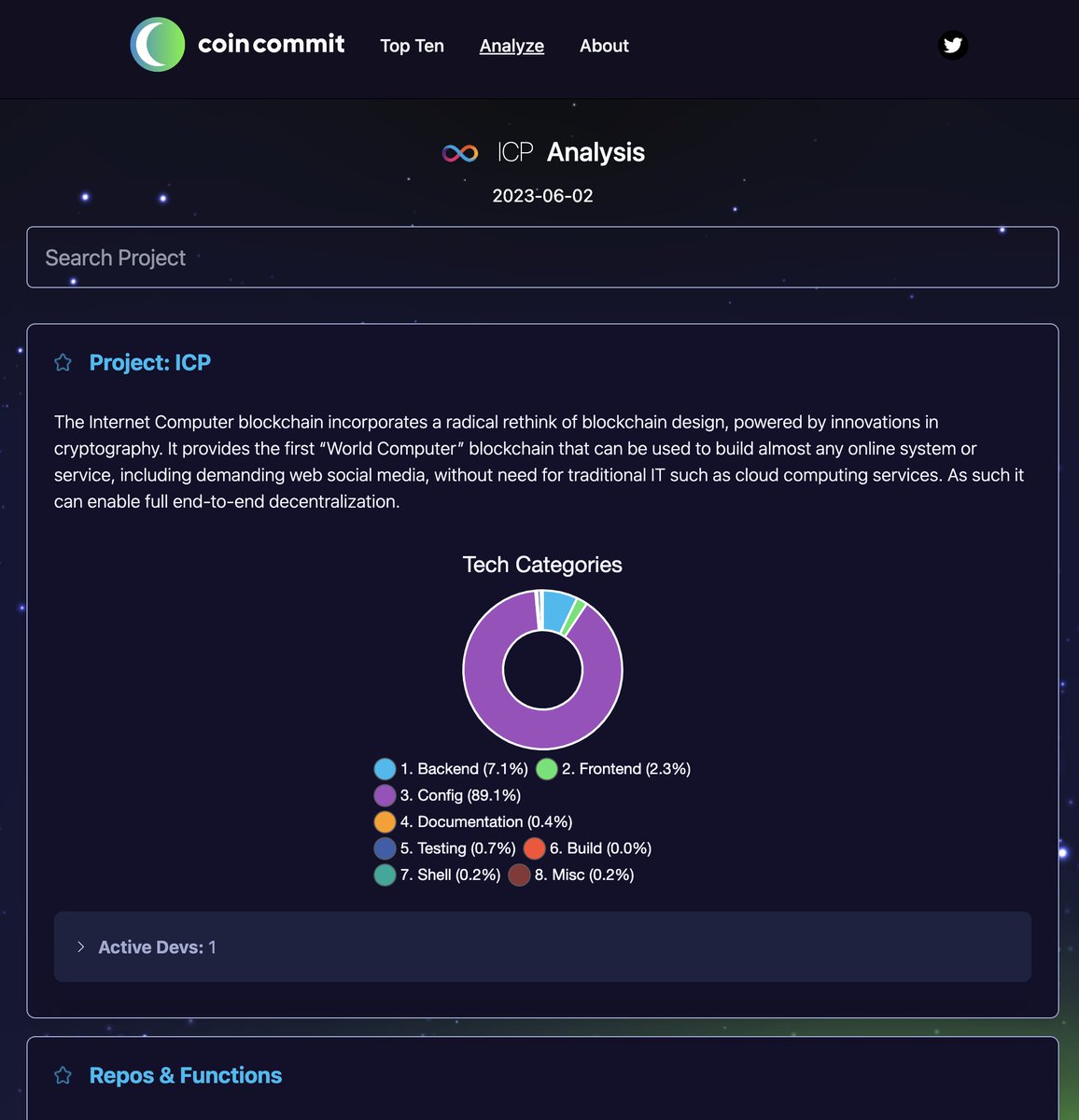Click the '2. Frontend (2.3%)' legend label
Viewport: 1079px width, 1120px height.
click(x=626, y=769)
